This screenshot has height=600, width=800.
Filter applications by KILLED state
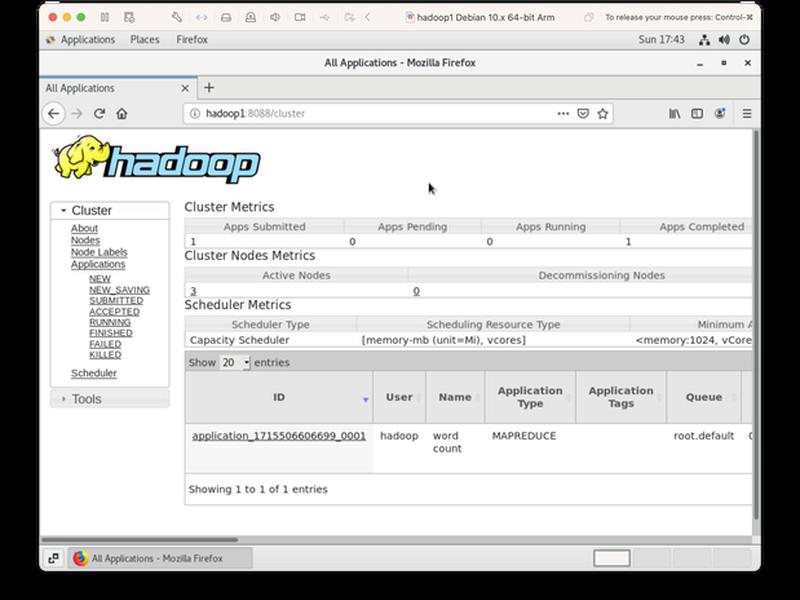coord(105,355)
